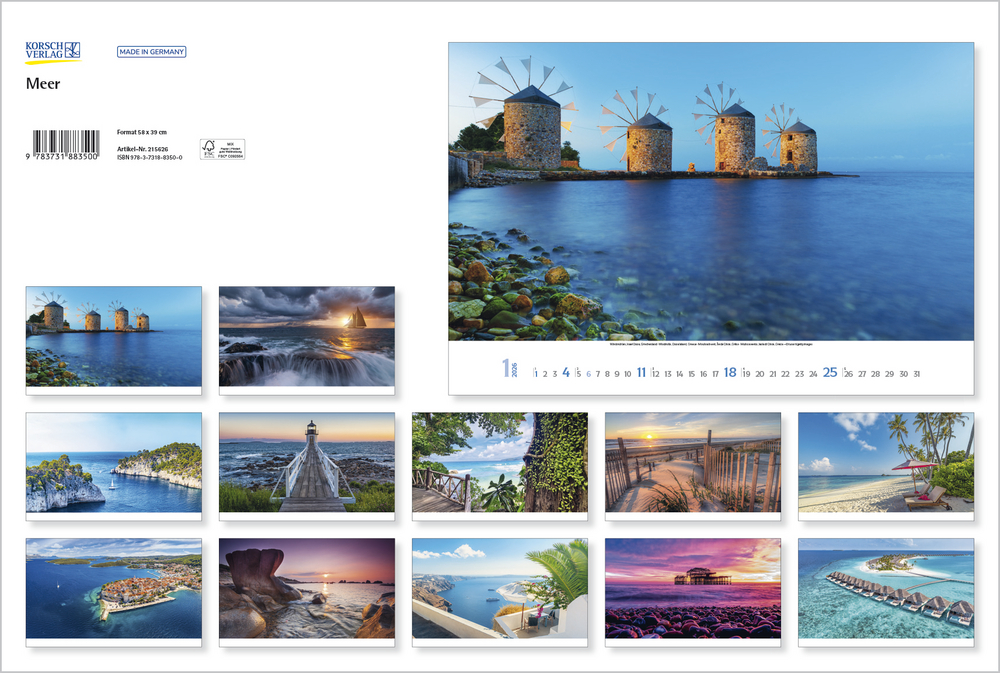Image resolution: width=1000 pixels, height=673 pixels.
Task: Click the ISBN number text
Action: (x=150, y=157)
